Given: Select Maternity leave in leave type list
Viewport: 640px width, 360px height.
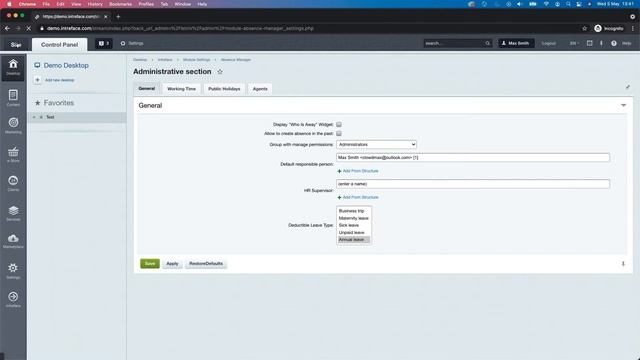Looking at the screenshot, I should (353, 218).
